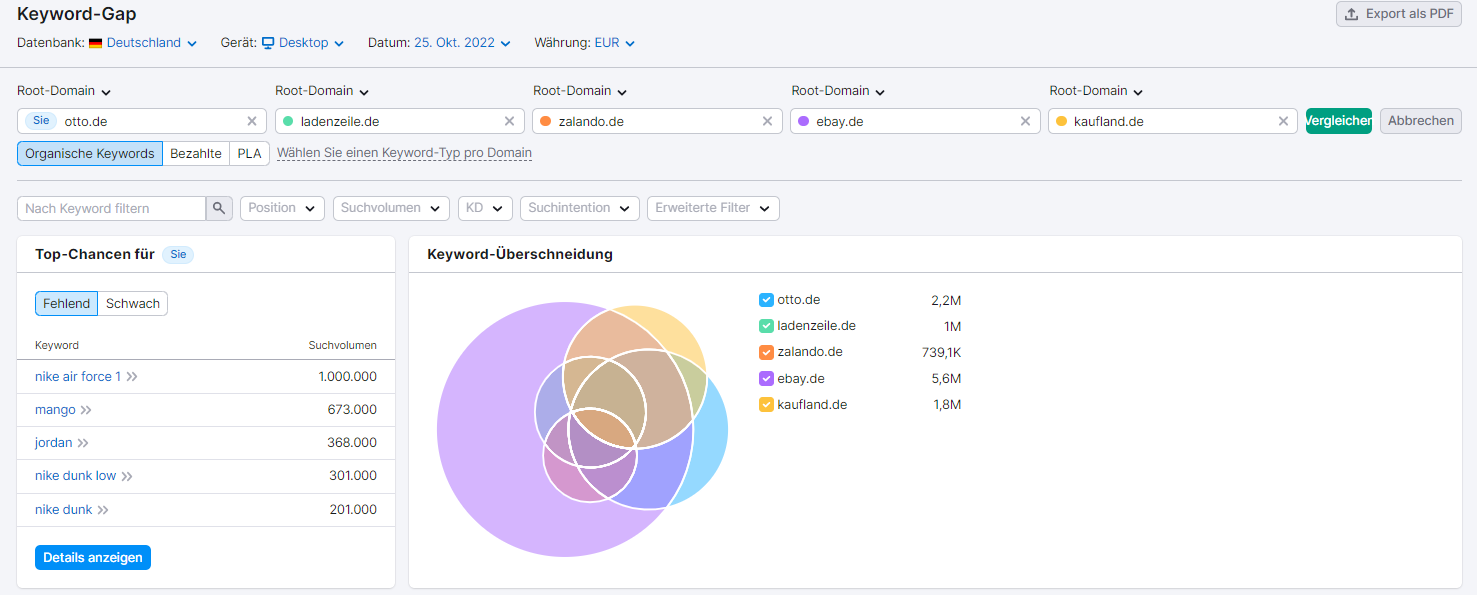1477x595 pixels.
Task: Click the keyword search magnifier icon
Action: [219, 208]
